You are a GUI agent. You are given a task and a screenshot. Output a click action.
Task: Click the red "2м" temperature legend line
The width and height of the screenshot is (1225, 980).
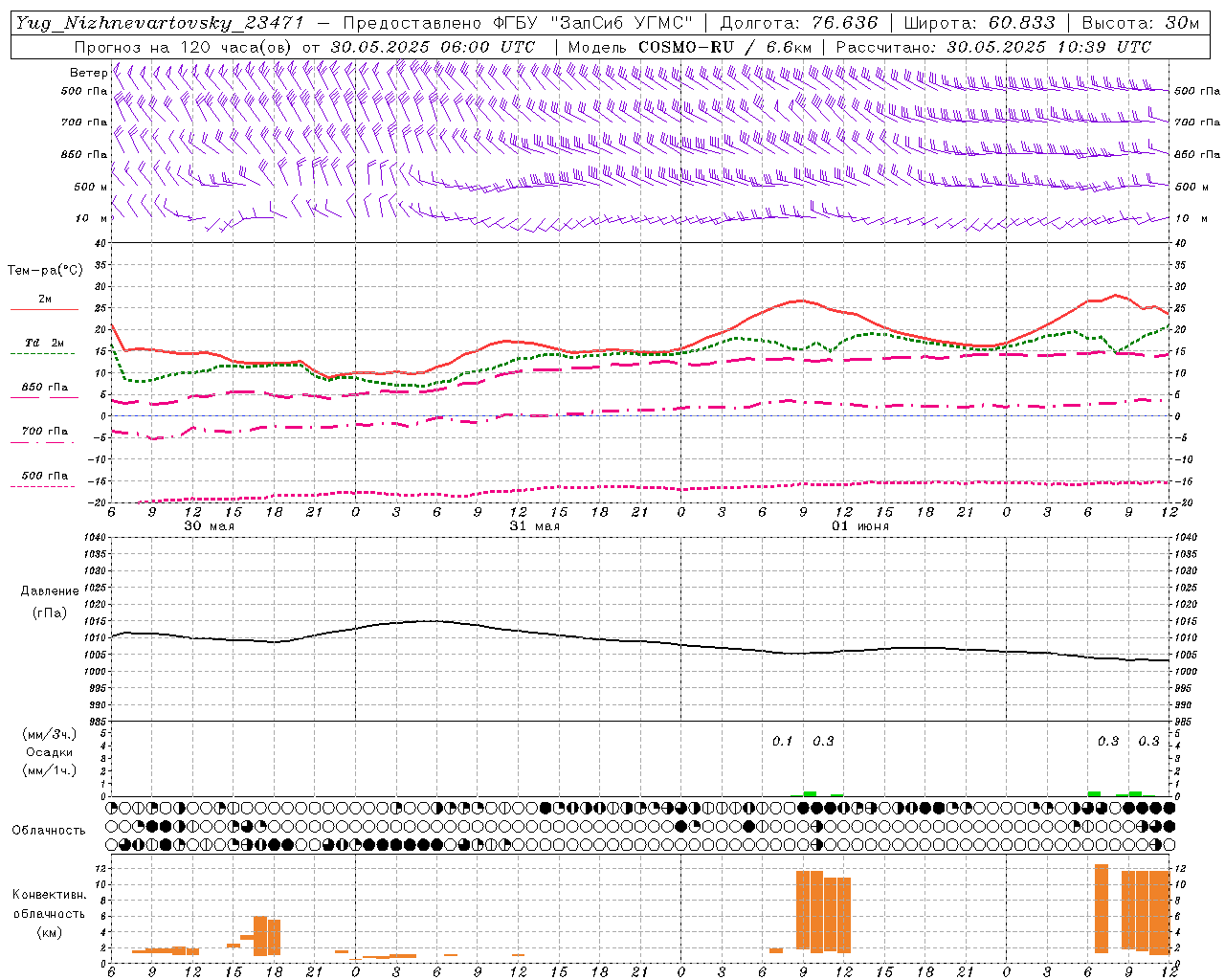pyautogui.click(x=44, y=310)
